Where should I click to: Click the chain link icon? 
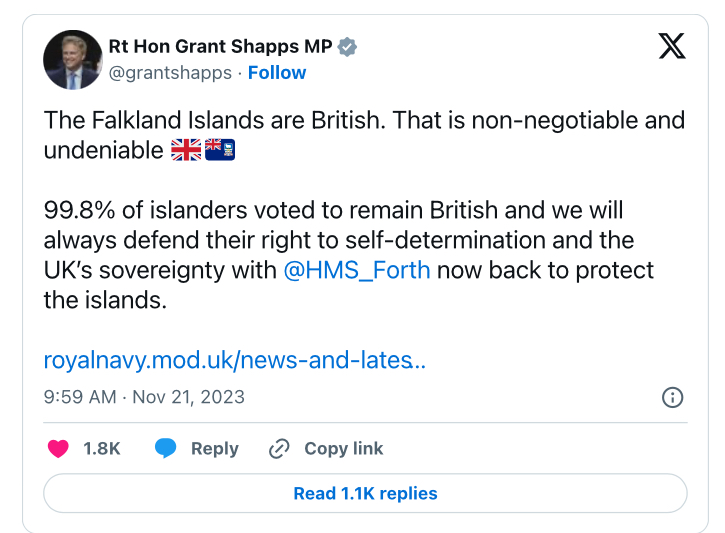click(x=279, y=448)
